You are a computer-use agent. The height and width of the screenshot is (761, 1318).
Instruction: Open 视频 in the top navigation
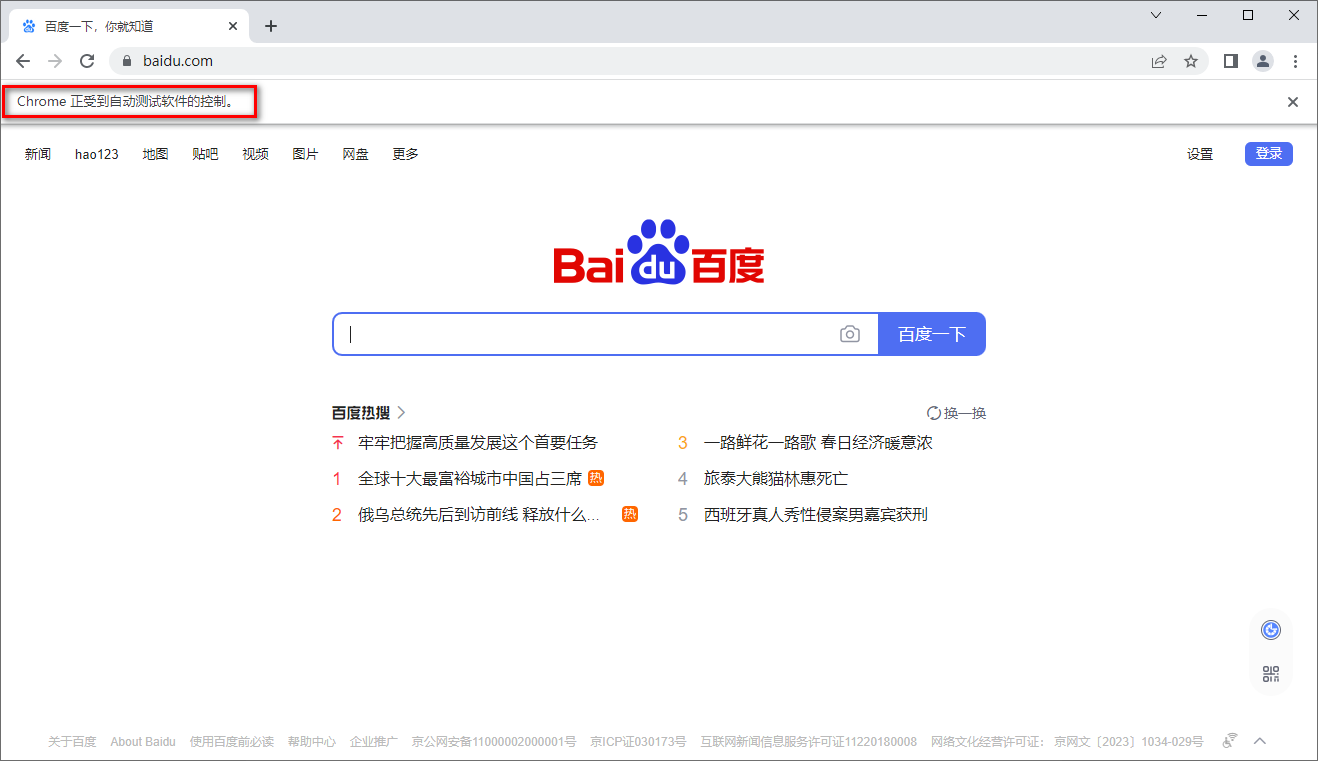click(x=255, y=154)
